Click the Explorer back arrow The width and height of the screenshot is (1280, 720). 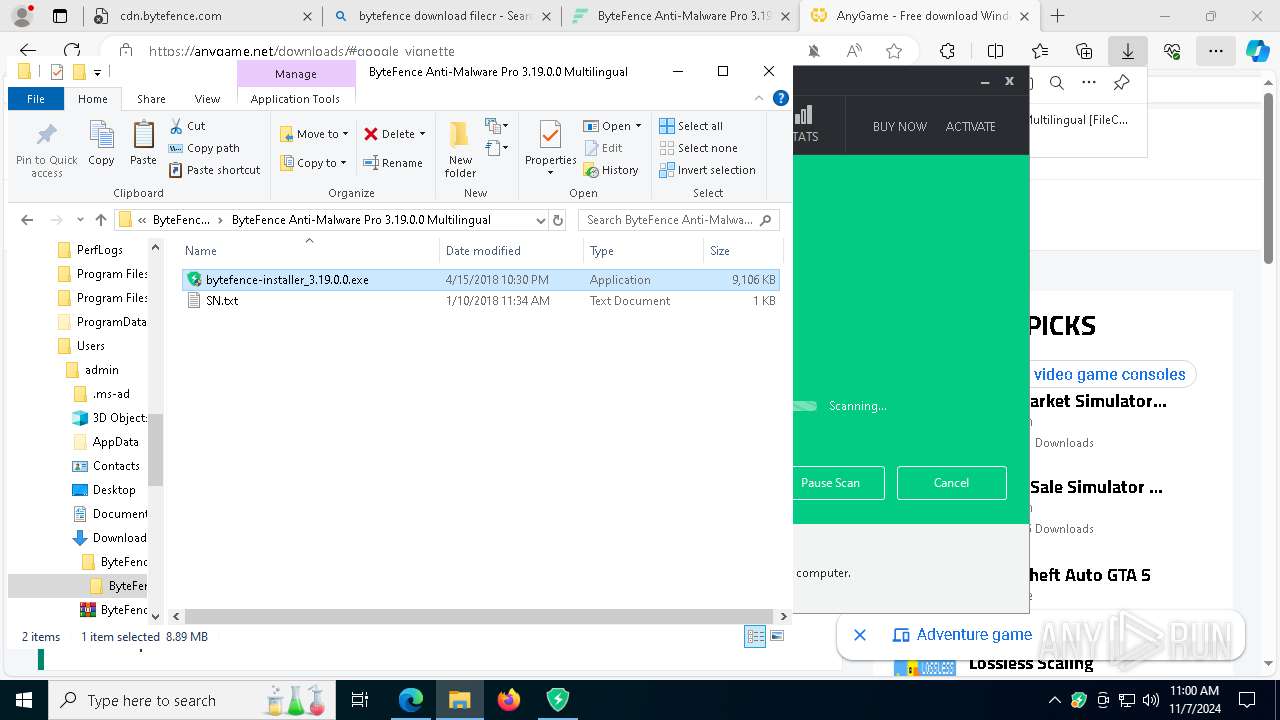pos(27,220)
